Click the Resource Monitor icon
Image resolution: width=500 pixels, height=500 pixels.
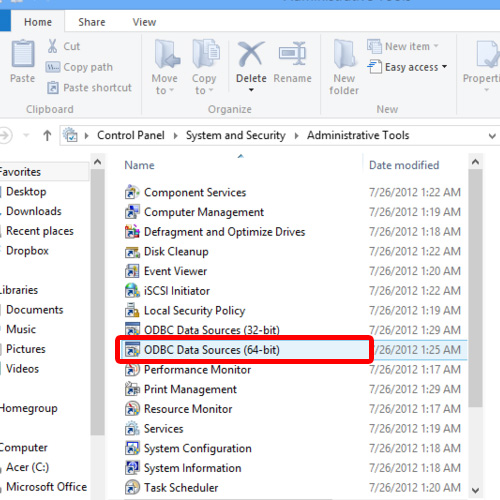coord(132,409)
